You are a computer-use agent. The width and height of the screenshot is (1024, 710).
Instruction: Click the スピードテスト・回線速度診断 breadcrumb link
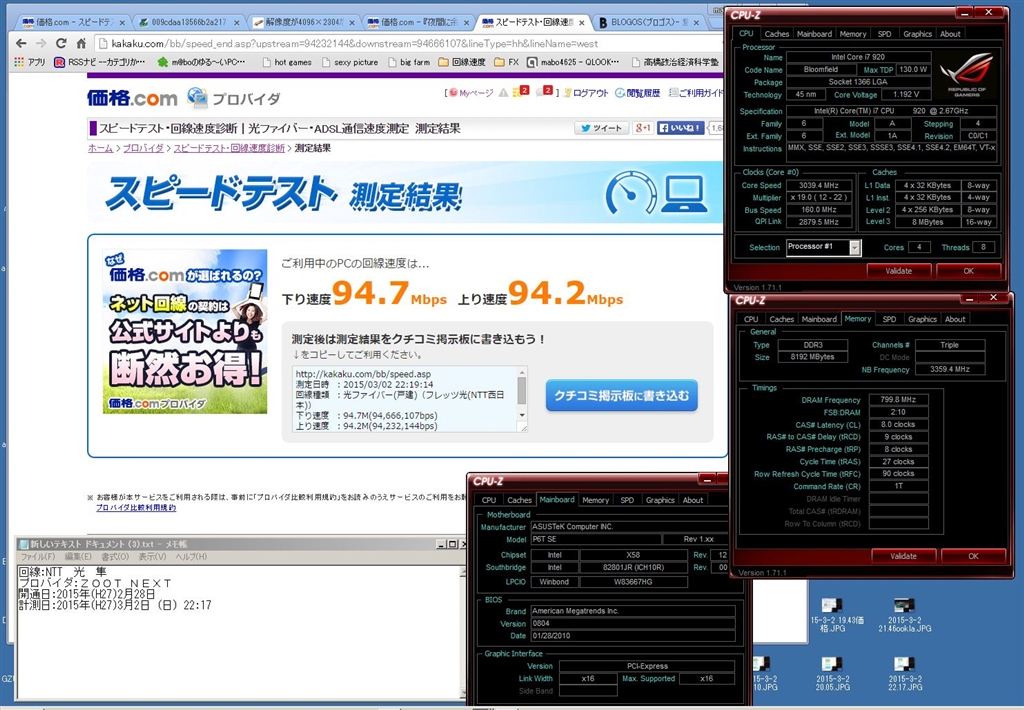tap(229, 148)
